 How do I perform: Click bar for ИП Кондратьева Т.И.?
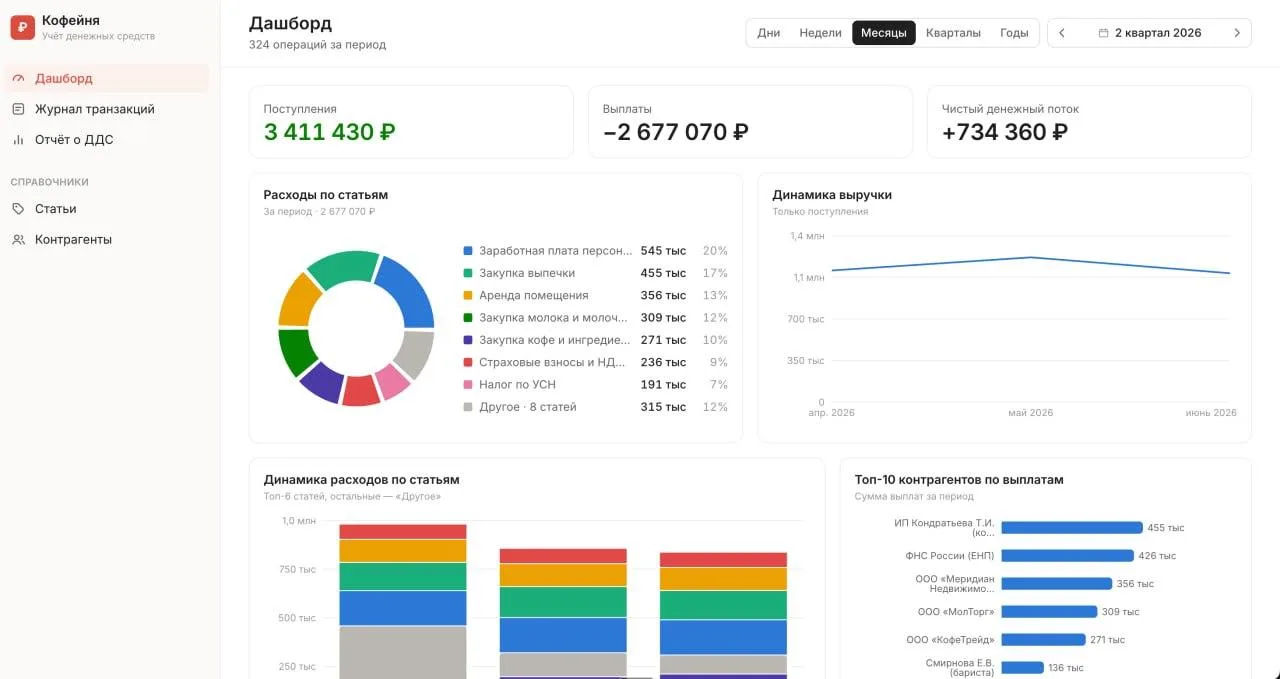click(x=1071, y=527)
